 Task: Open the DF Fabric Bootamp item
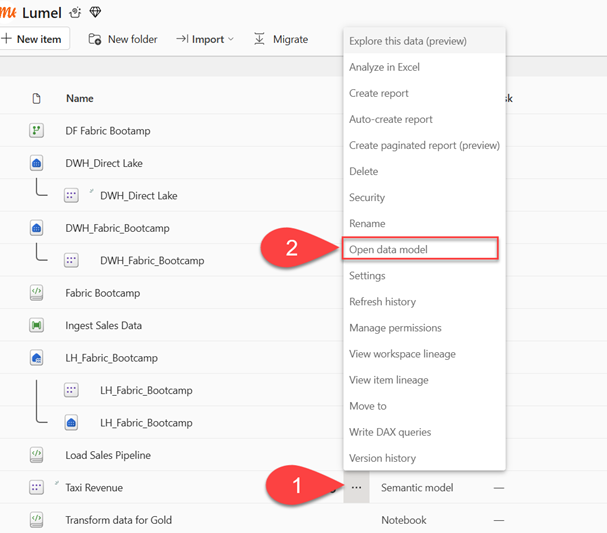[x=108, y=131]
